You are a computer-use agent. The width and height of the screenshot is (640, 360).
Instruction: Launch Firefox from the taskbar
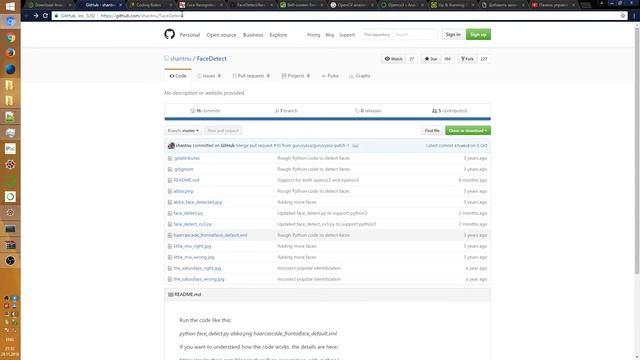(x=10, y=53)
